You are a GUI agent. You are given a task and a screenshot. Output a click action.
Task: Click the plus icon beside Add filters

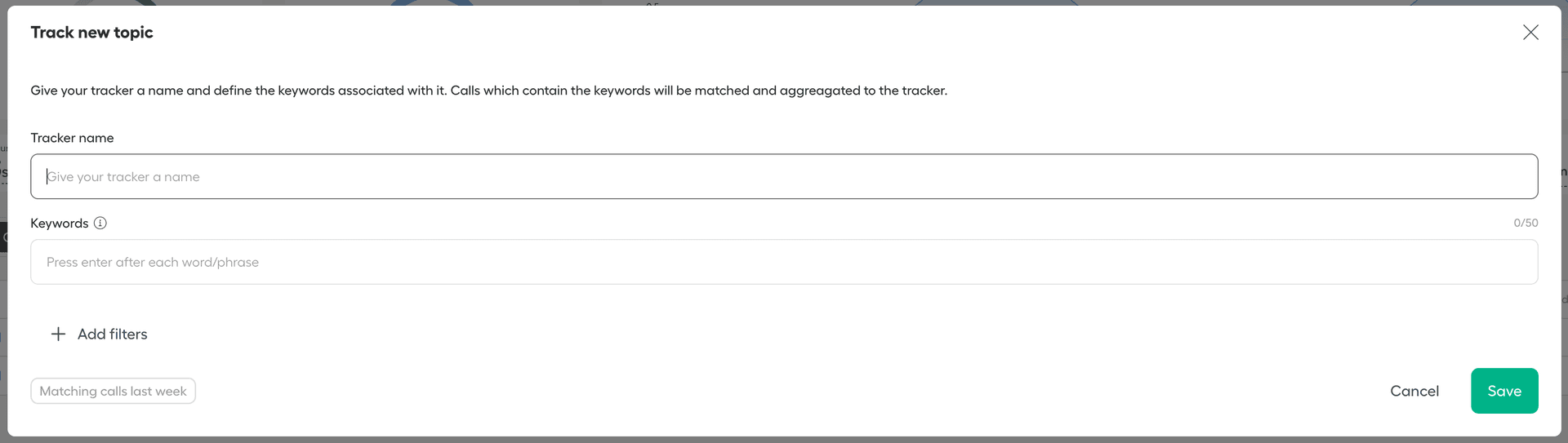coord(58,334)
